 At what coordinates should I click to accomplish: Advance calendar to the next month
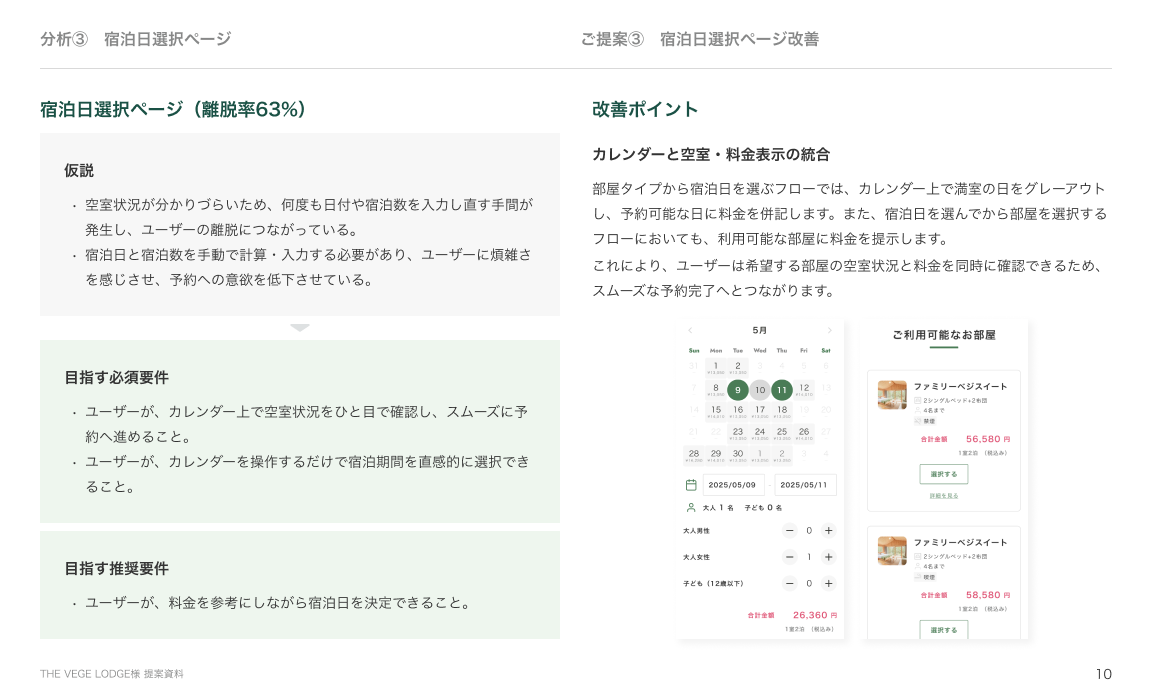click(829, 330)
